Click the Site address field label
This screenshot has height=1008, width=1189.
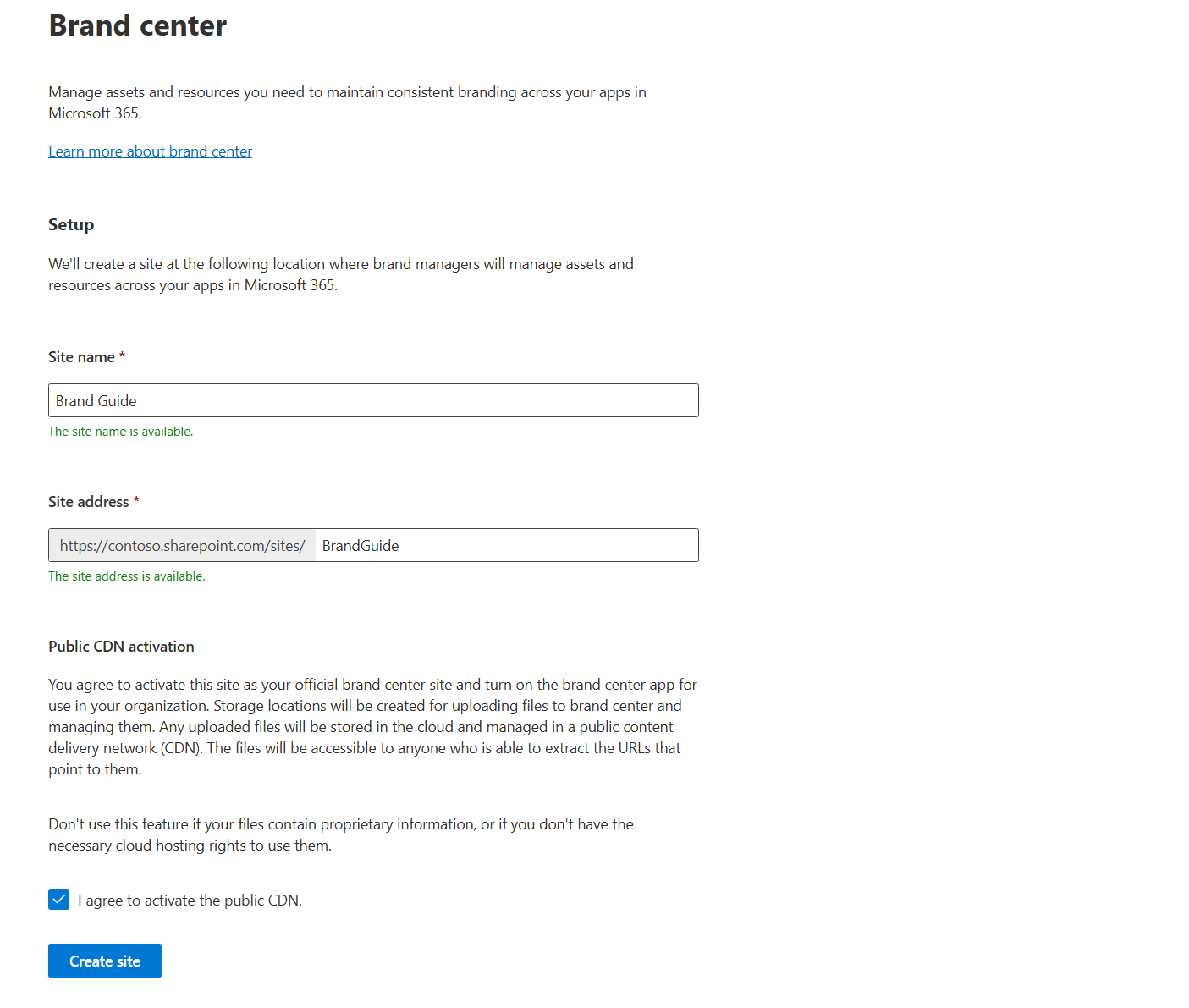pyautogui.click(x=88, y=502)
